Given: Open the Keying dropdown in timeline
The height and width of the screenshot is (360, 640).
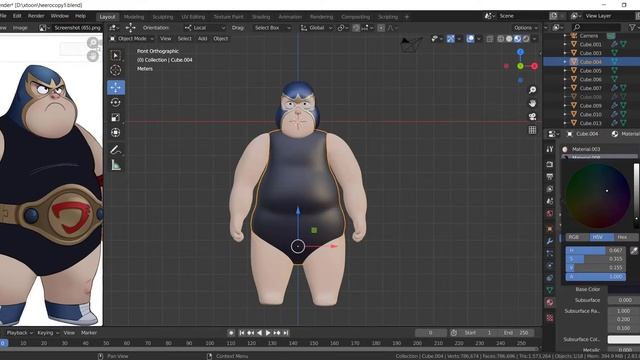Looking at the screenshot, I should pos(48,333).
